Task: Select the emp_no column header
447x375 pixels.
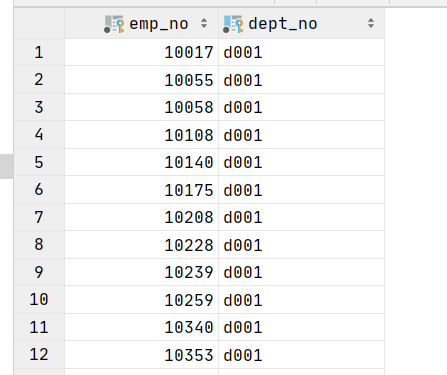Action: pos(141,23)
